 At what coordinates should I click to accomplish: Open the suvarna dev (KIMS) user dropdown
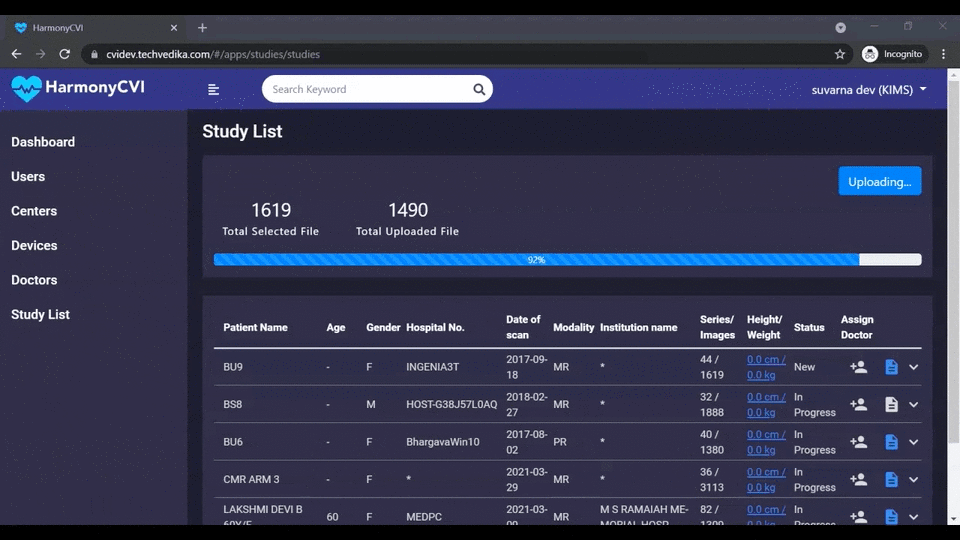[869, 90]
